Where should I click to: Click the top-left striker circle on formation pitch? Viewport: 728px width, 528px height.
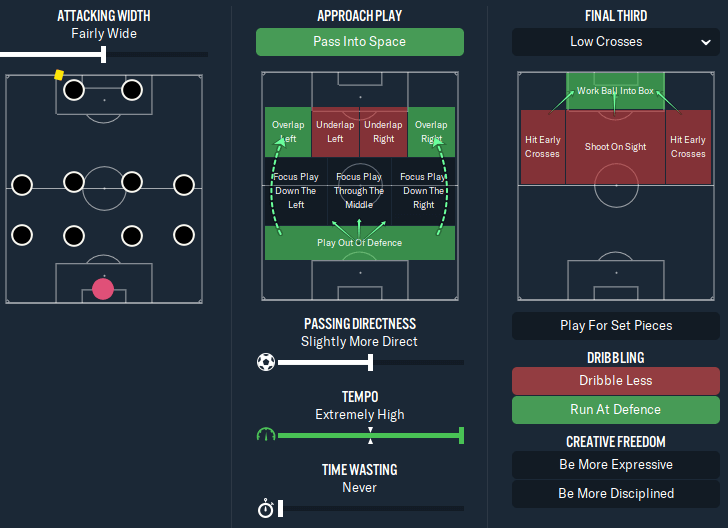74,90
